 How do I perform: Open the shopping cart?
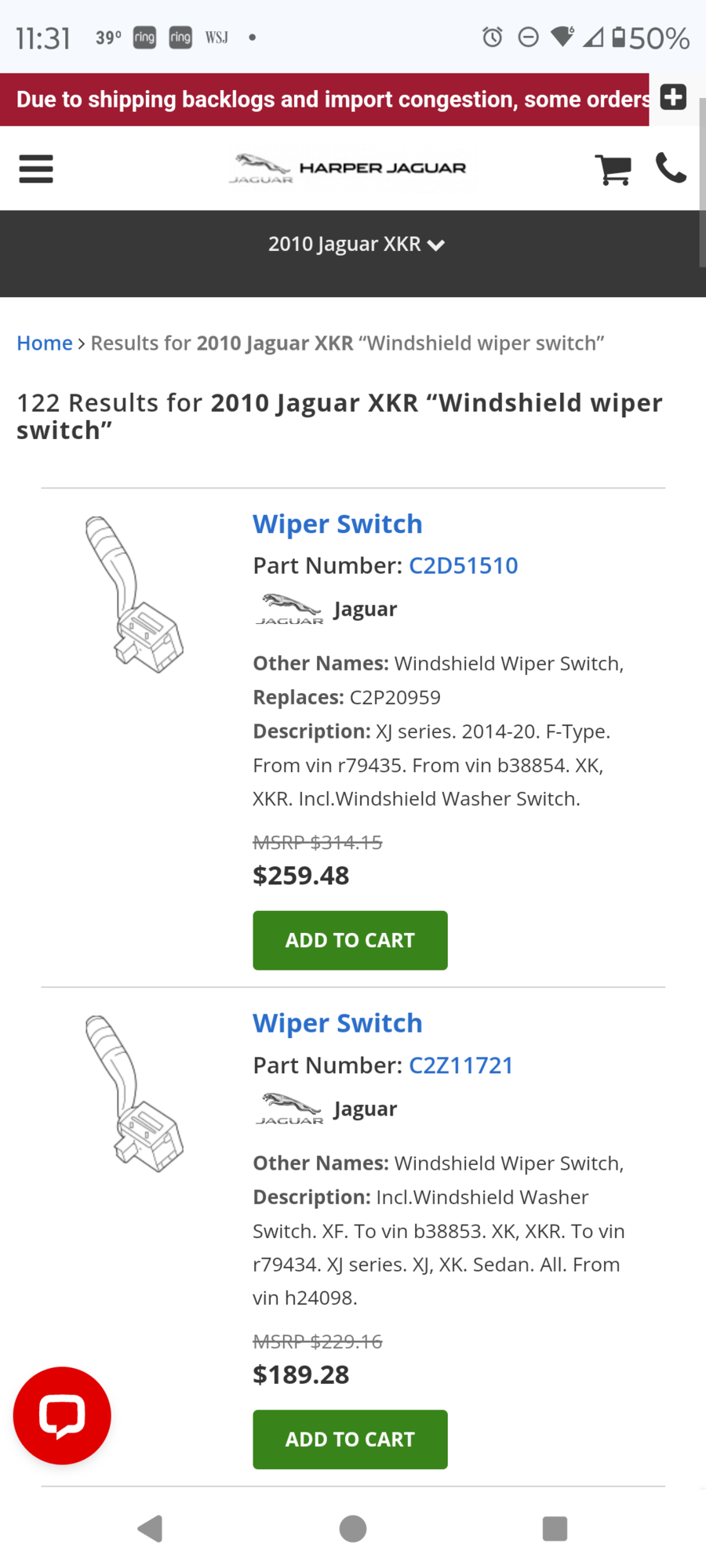point(613,169)
